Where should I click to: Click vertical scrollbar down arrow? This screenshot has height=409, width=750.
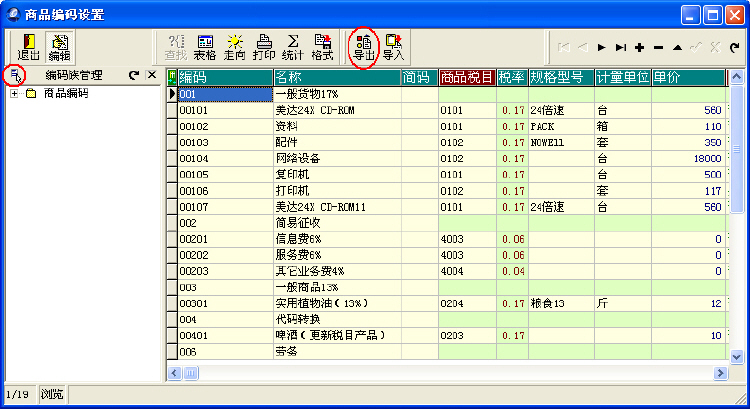[737, 356]
